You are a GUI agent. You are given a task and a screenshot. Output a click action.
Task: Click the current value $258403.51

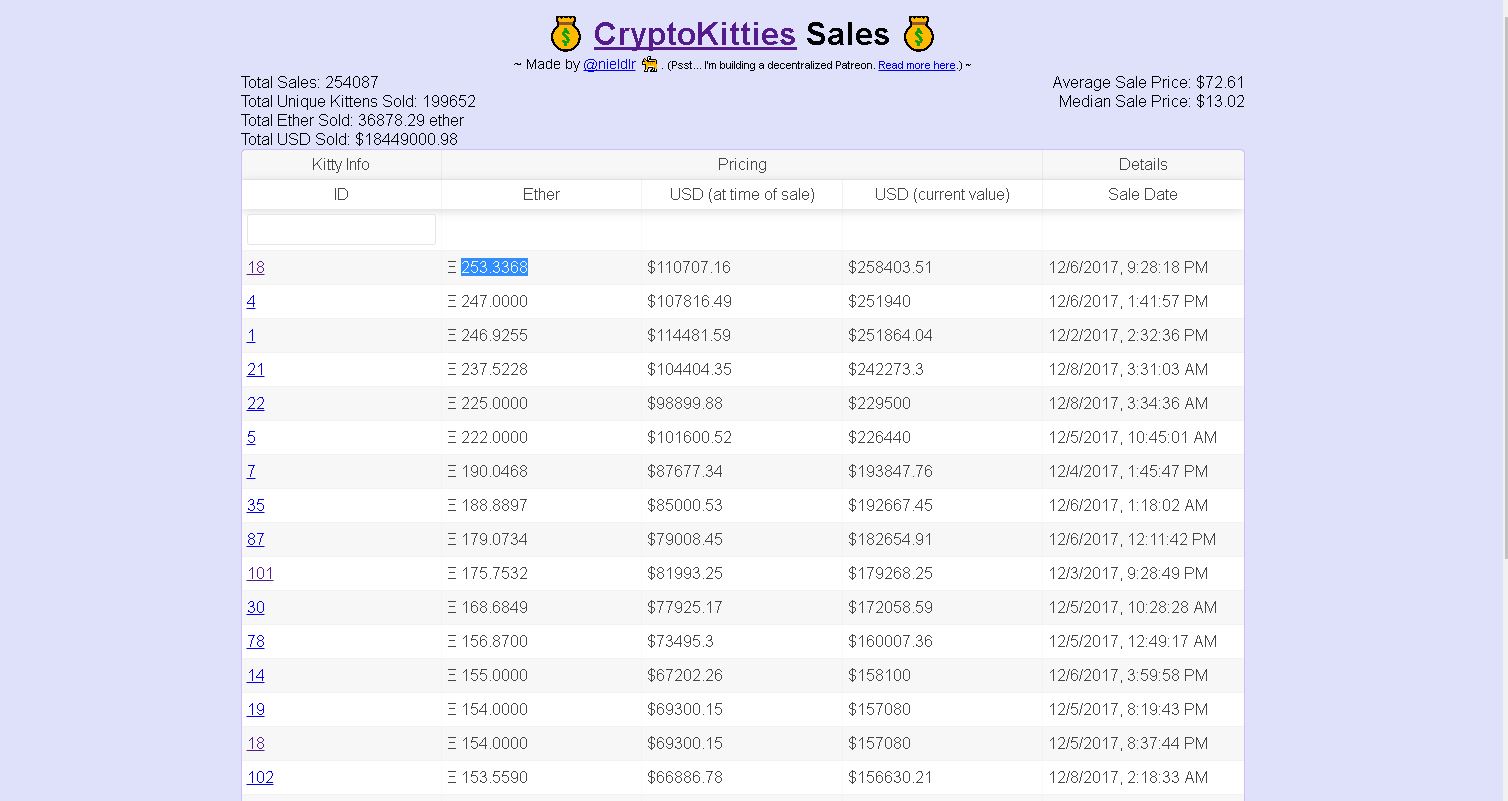(890, 267)
